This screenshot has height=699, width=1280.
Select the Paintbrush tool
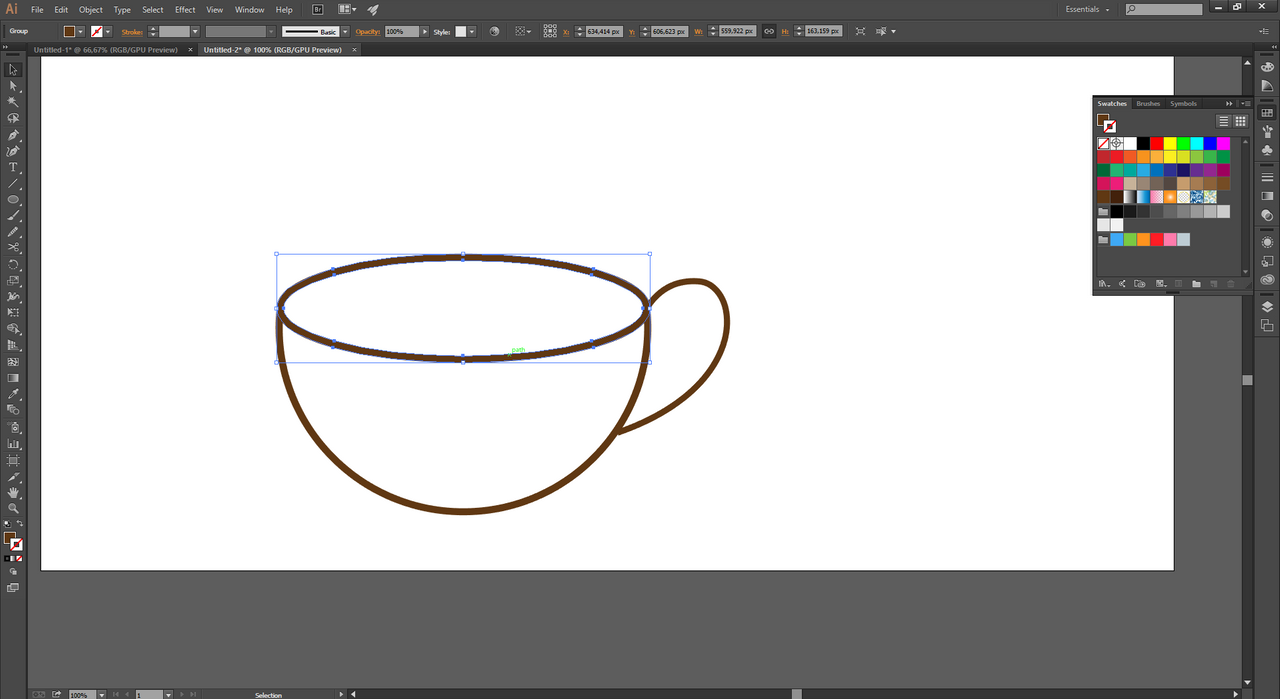coord(13,216)
